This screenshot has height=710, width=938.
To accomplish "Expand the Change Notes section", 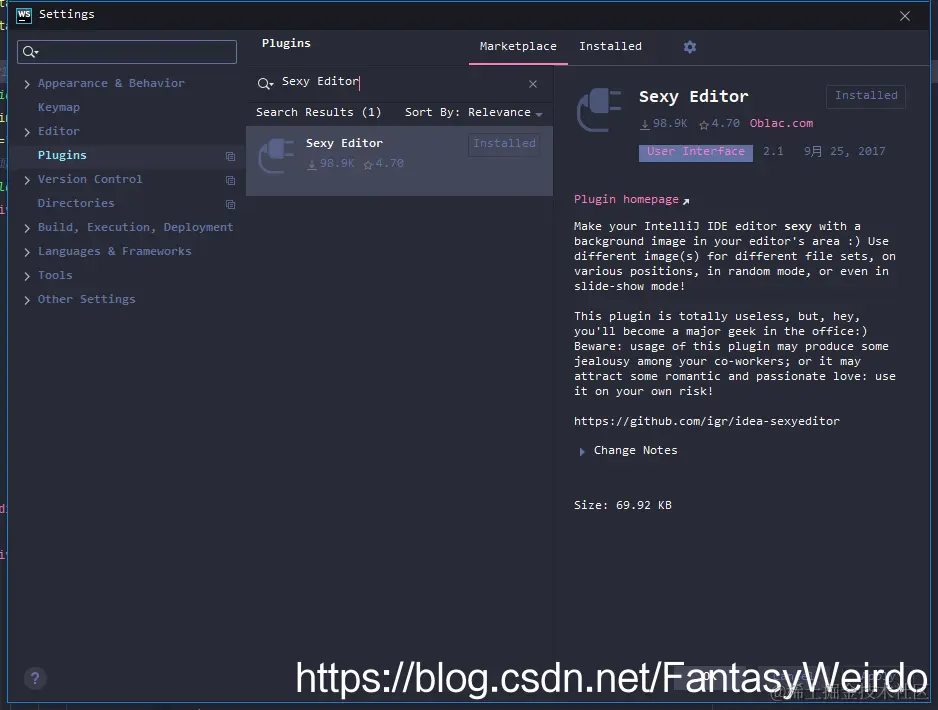I will pos(581,452).
